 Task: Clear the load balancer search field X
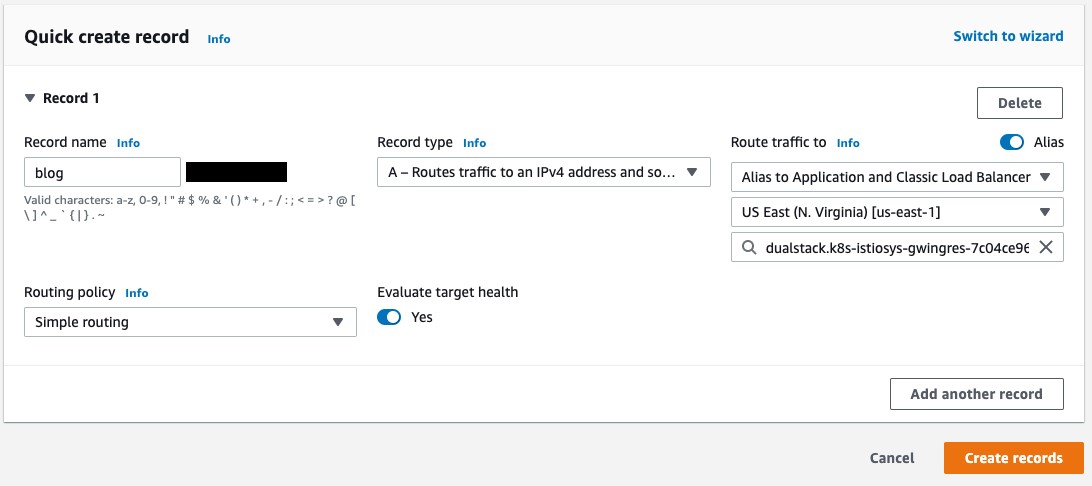(x=1045, y=247)
